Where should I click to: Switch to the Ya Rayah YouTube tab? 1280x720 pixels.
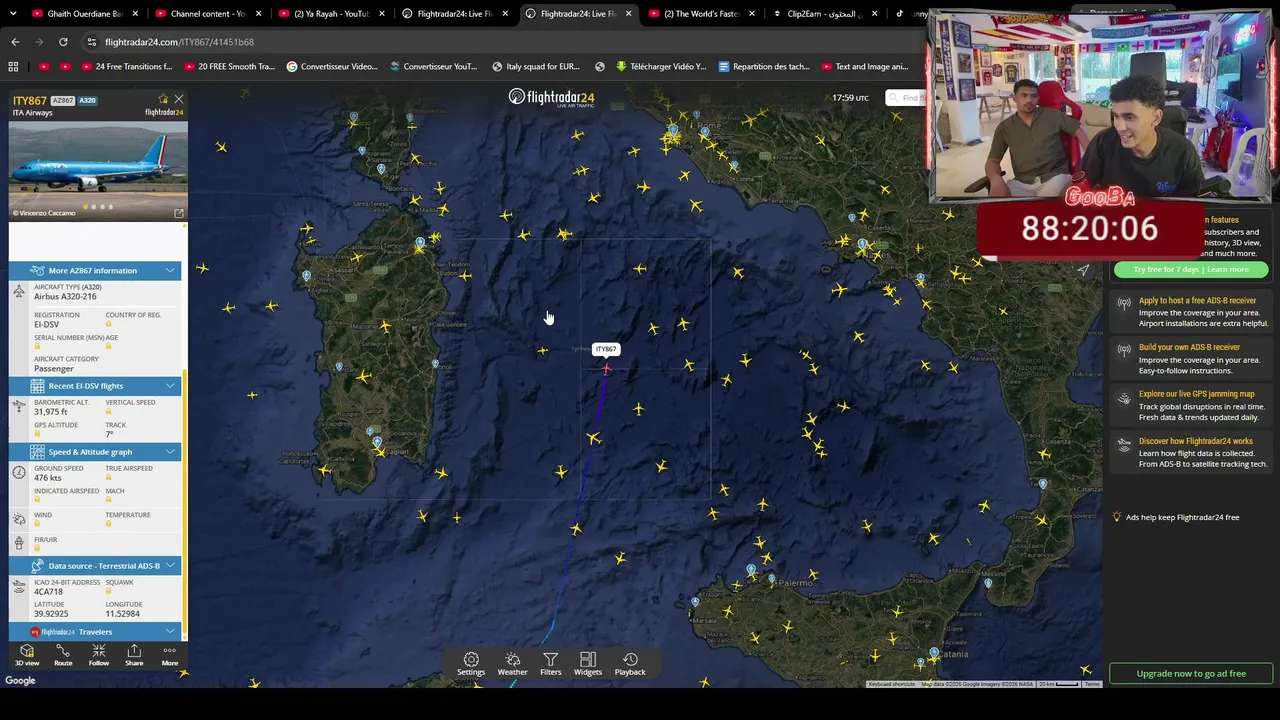click(x=331, y=14)
